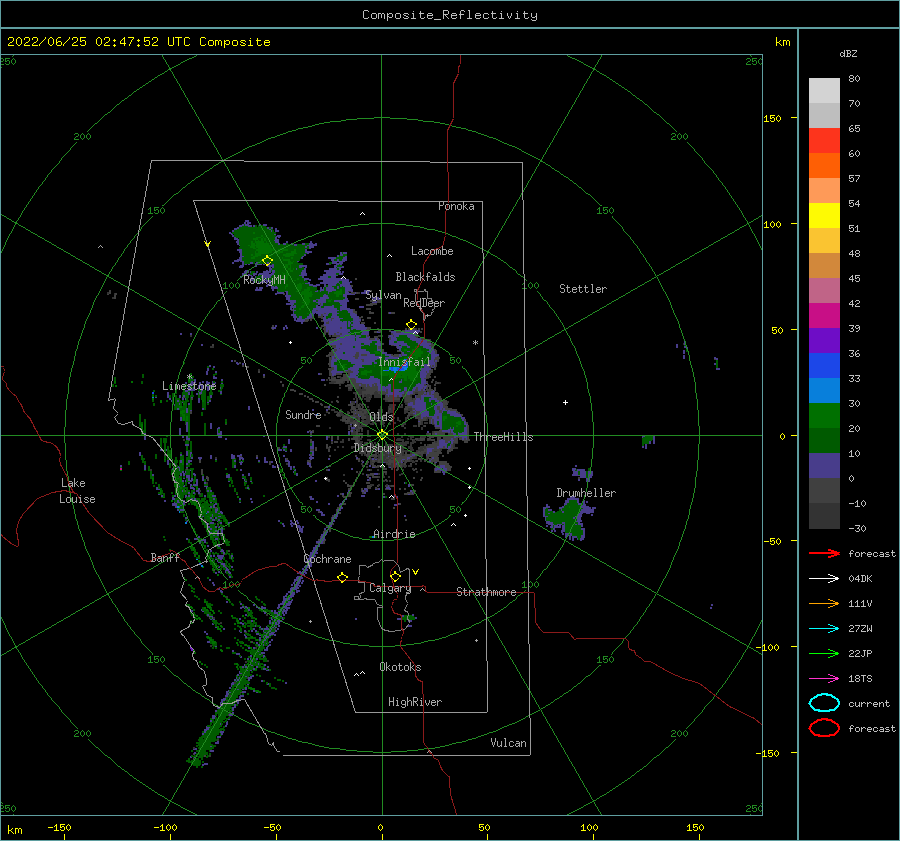Click the yellow diamond marker below RedDeer
The width and height of the screenshot is (900, 841).
[x=411, y=325]
